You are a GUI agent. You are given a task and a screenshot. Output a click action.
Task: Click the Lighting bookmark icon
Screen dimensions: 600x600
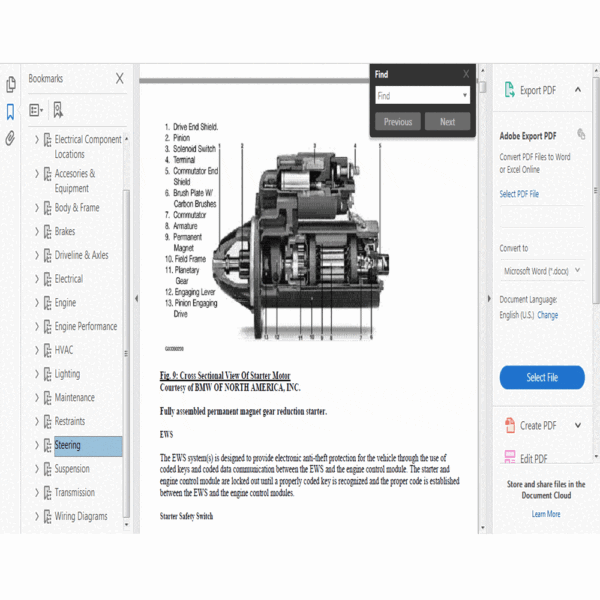(x=47, y=374)
